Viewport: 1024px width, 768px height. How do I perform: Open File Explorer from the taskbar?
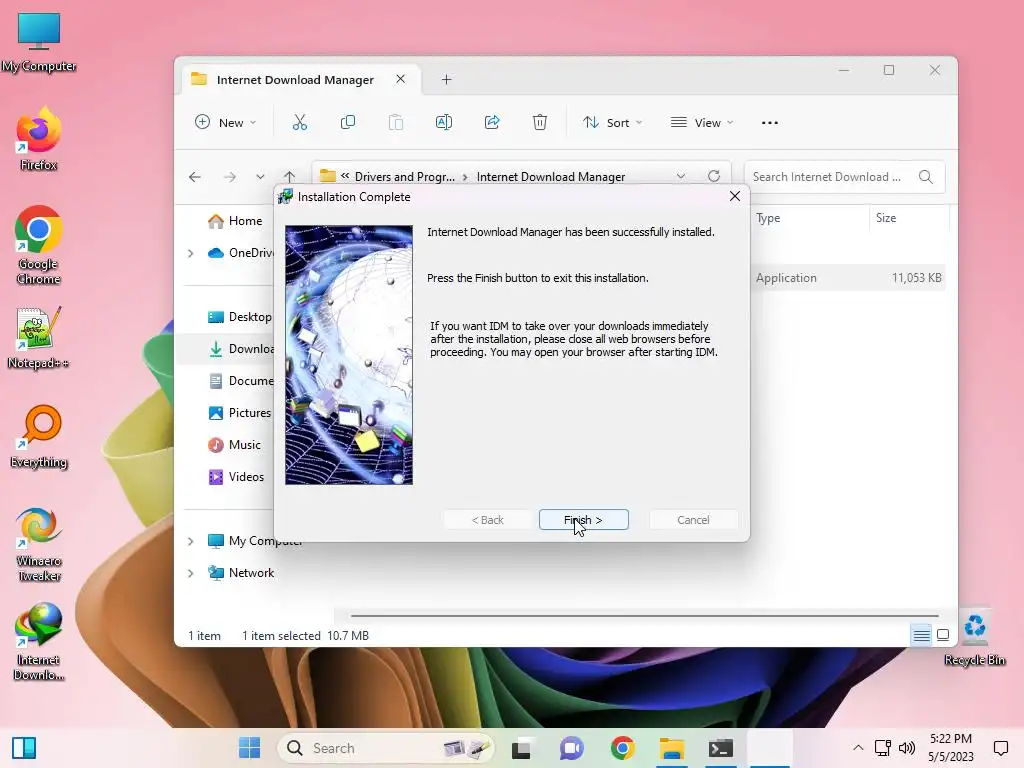[x=671, y=748]
